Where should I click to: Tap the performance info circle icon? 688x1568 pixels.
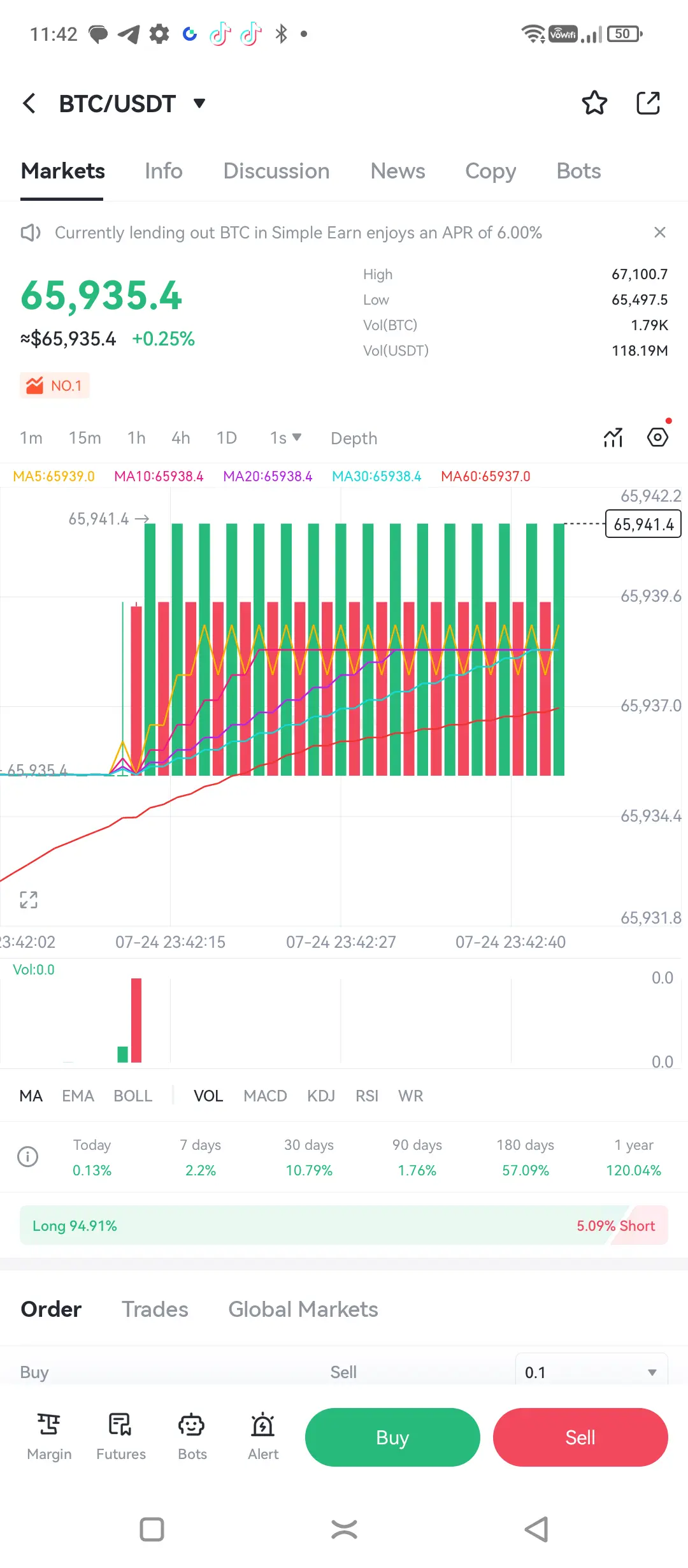pyautogui.click(x=28, y=1156)
